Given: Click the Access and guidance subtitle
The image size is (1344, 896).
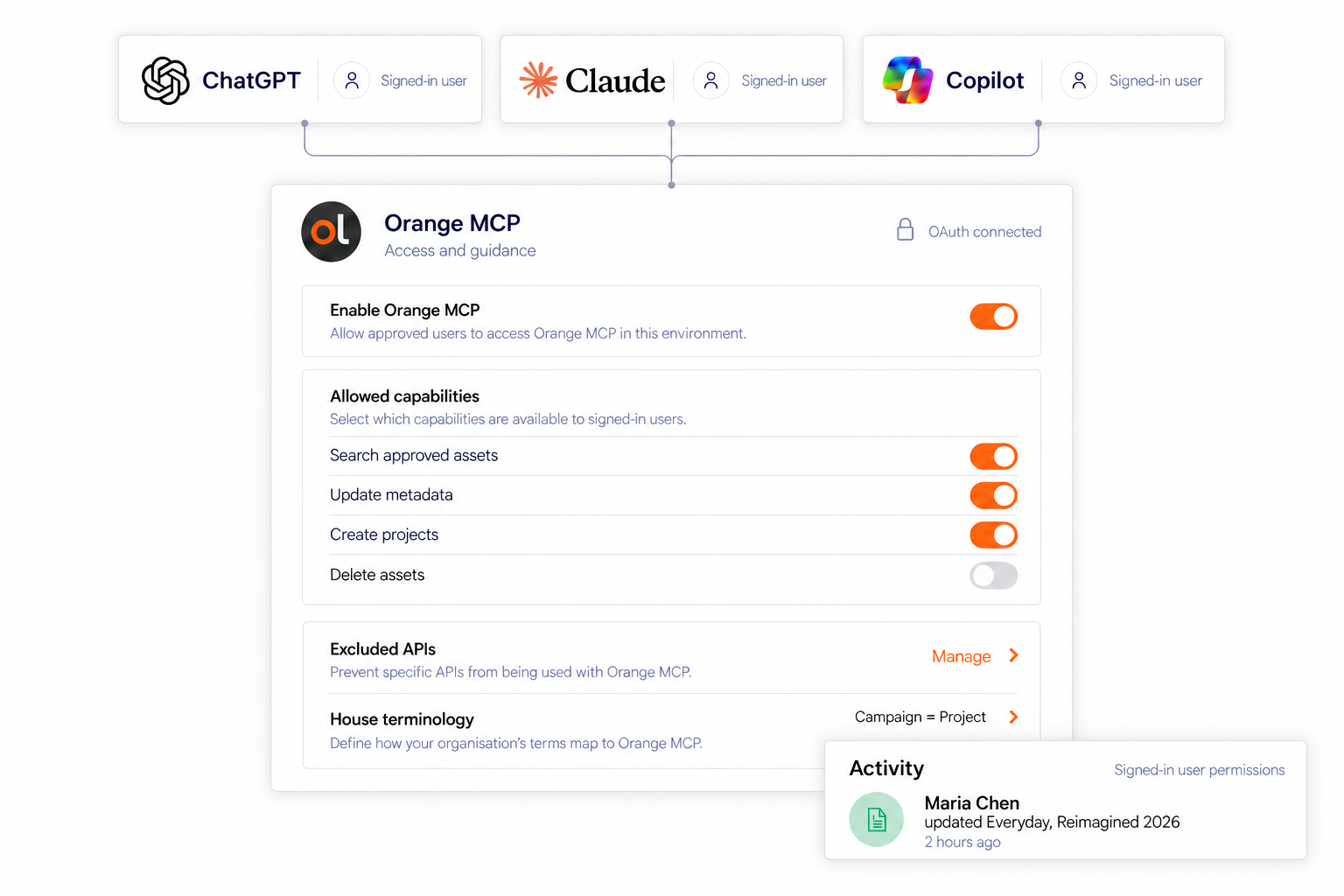Looking at the screenshot, I should 460,250.
